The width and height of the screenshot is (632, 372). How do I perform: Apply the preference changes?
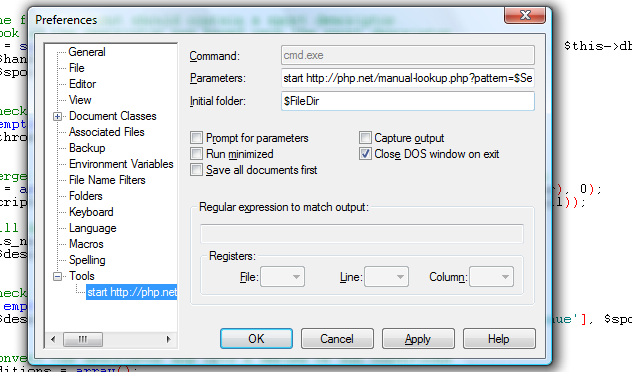(418, 339)
